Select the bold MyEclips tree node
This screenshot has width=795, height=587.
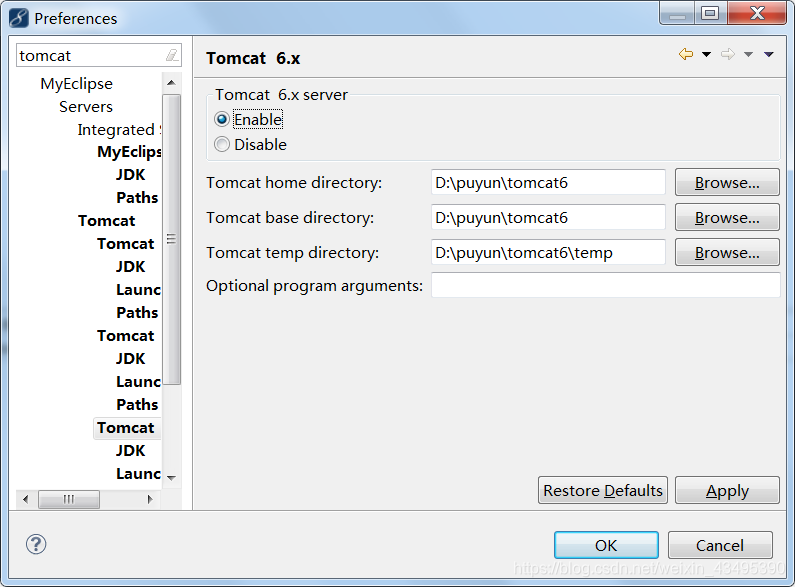coord(129,152)
